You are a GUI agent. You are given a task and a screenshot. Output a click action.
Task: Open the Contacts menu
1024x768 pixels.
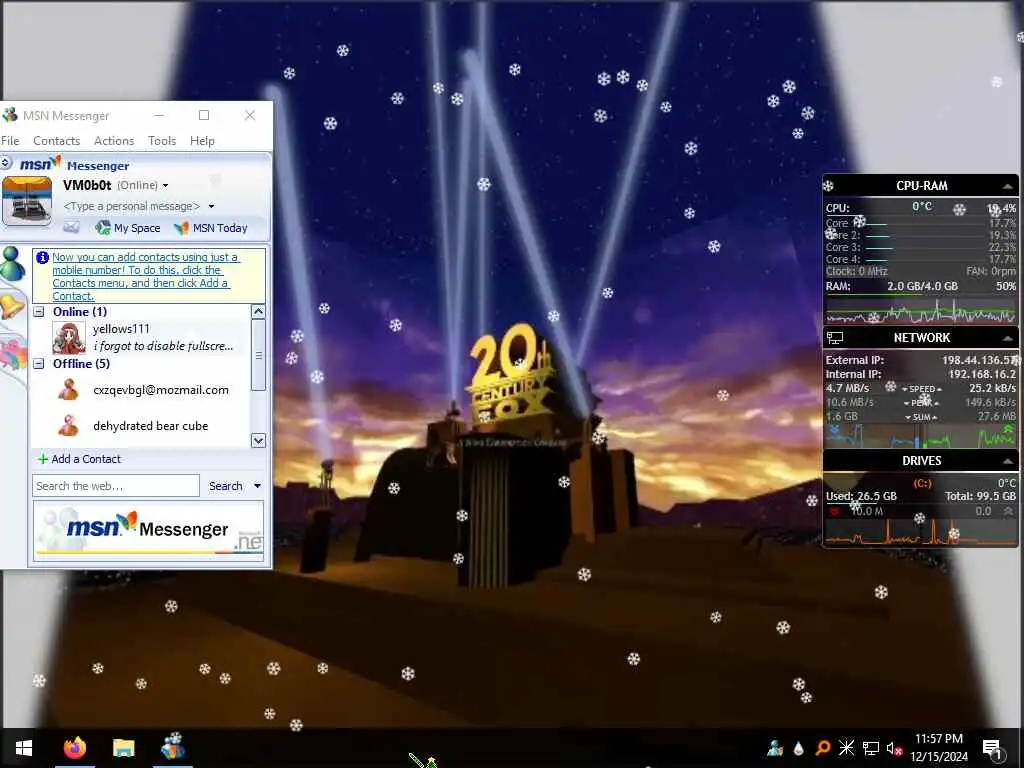click(56, 140)
